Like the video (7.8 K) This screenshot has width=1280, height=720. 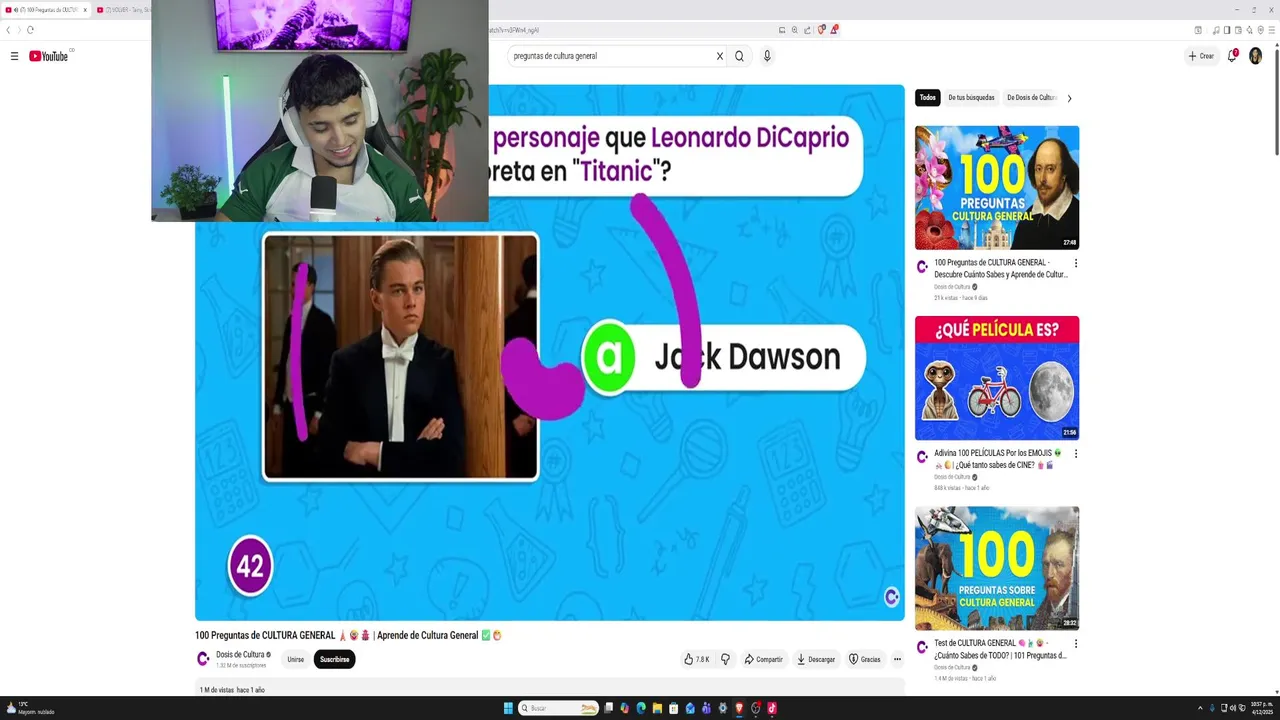tap(697, 659)
